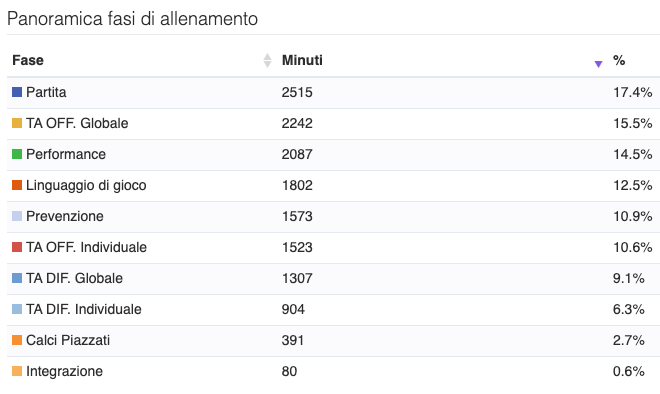Click the yellow TA OFF. Globale swatch
This screenshot has width=660, height=394.
(x=17, y=123)
